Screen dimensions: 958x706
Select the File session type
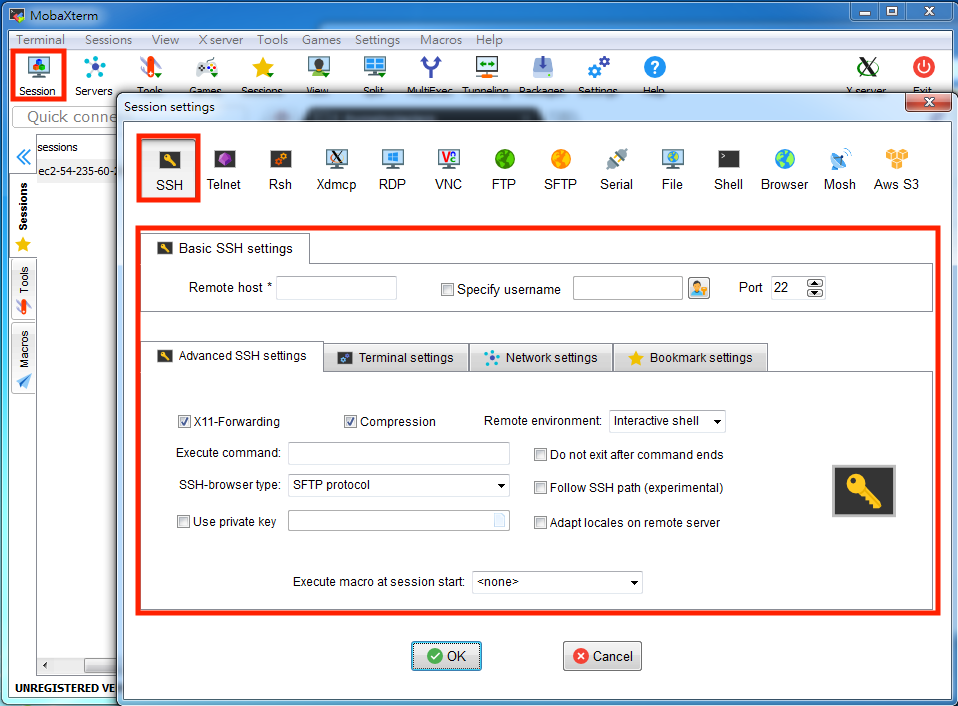(x=672, y=169)
